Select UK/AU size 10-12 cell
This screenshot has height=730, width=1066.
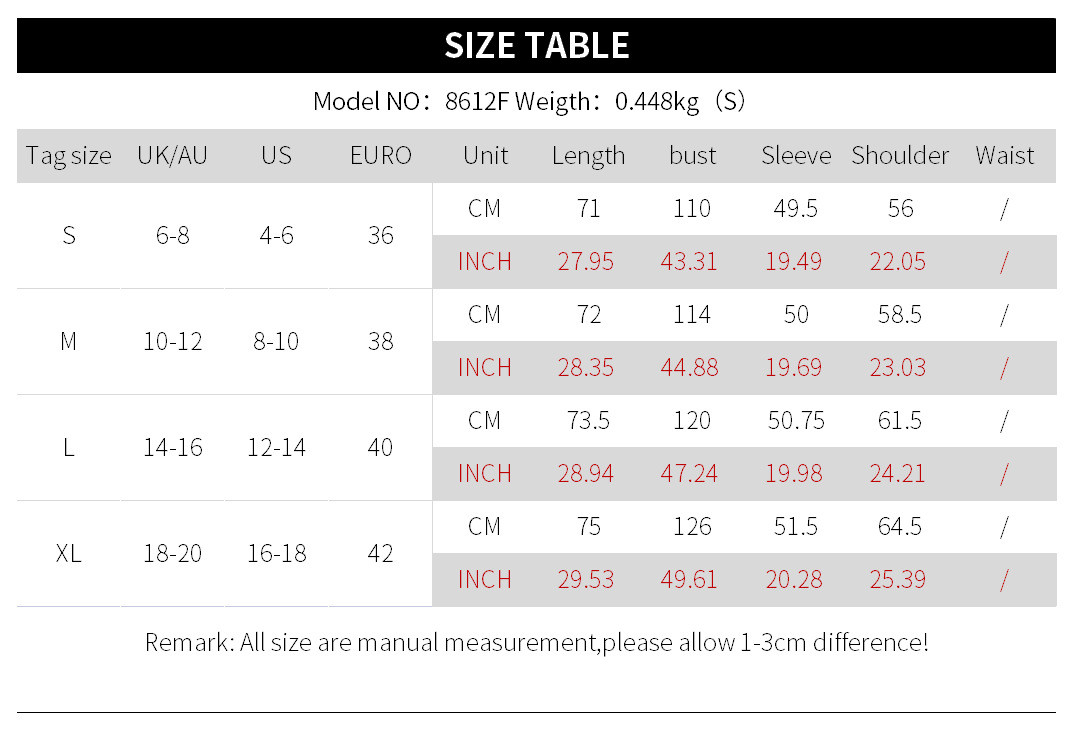[x=172, y=342]
